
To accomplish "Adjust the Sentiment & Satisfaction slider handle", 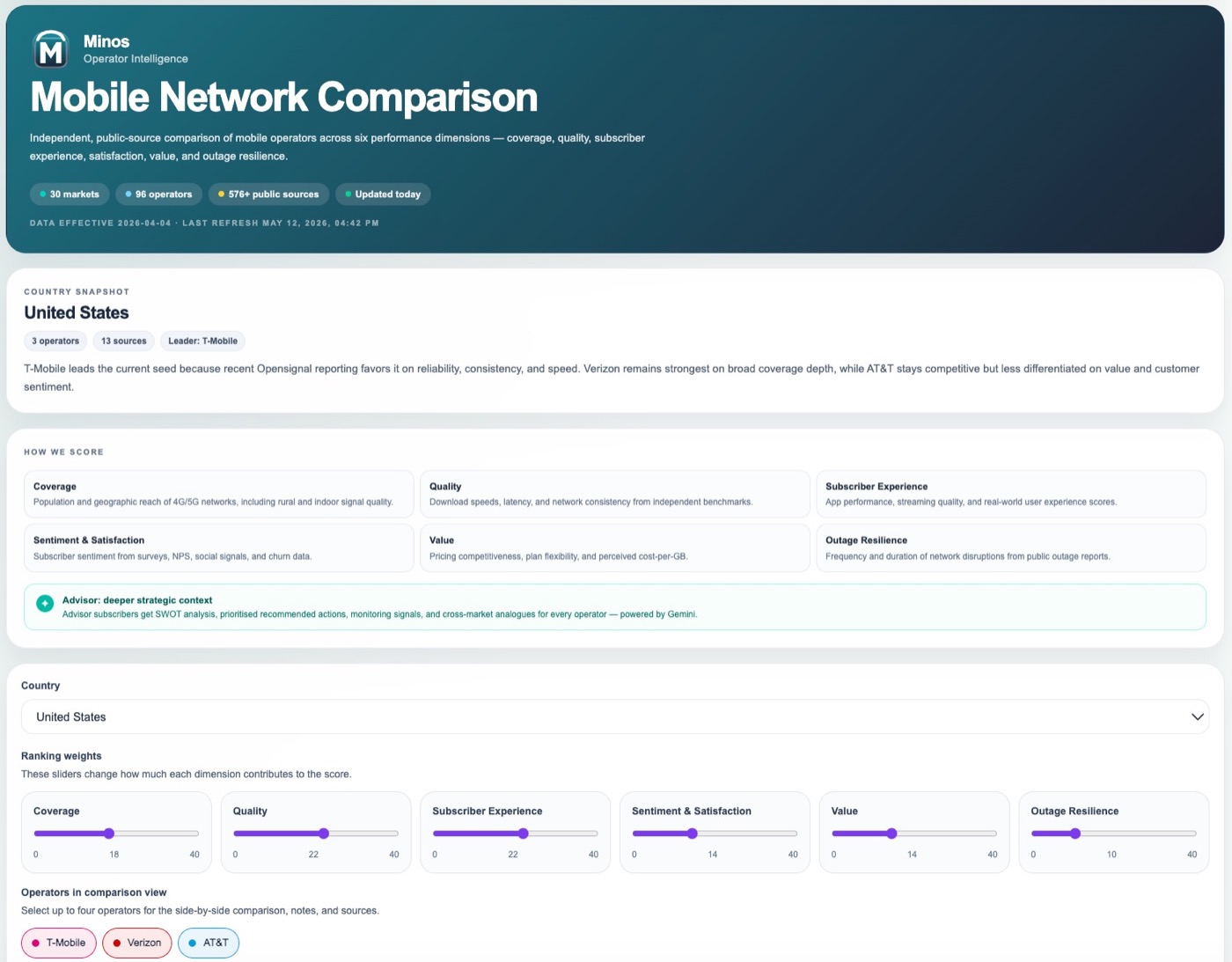I will pos(693,833).
